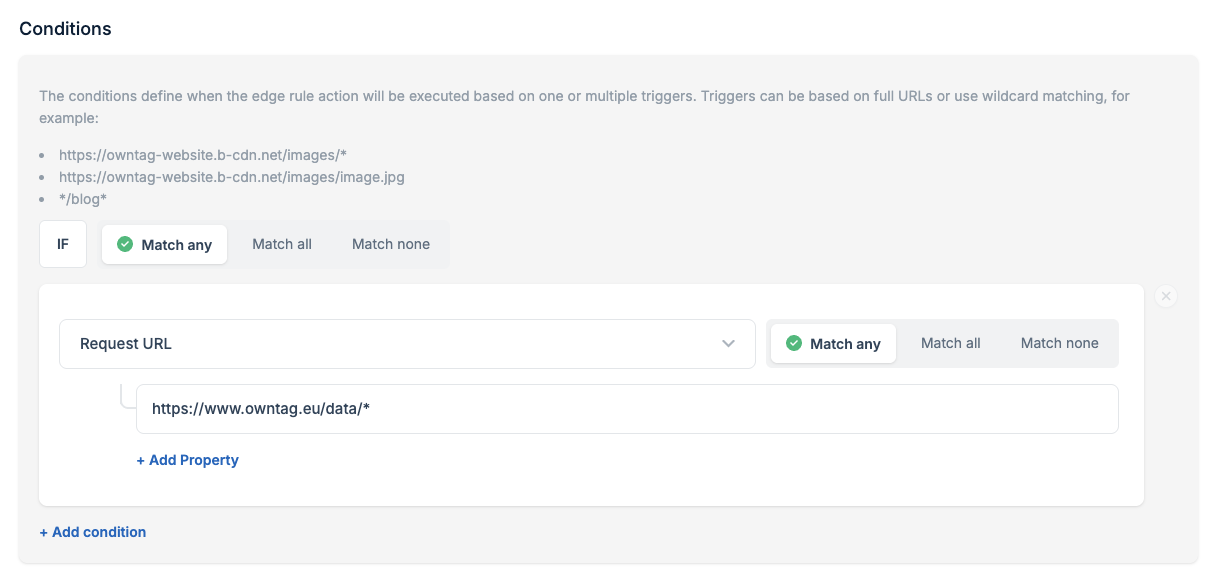The height and width of the screenshot is (581, 1217).
Task: Click the + Add Property link
Action: [x=188, y=460]
